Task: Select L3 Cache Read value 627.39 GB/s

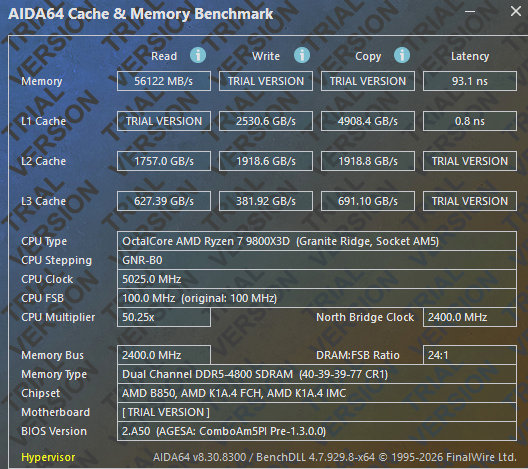Action: (164, 201)
